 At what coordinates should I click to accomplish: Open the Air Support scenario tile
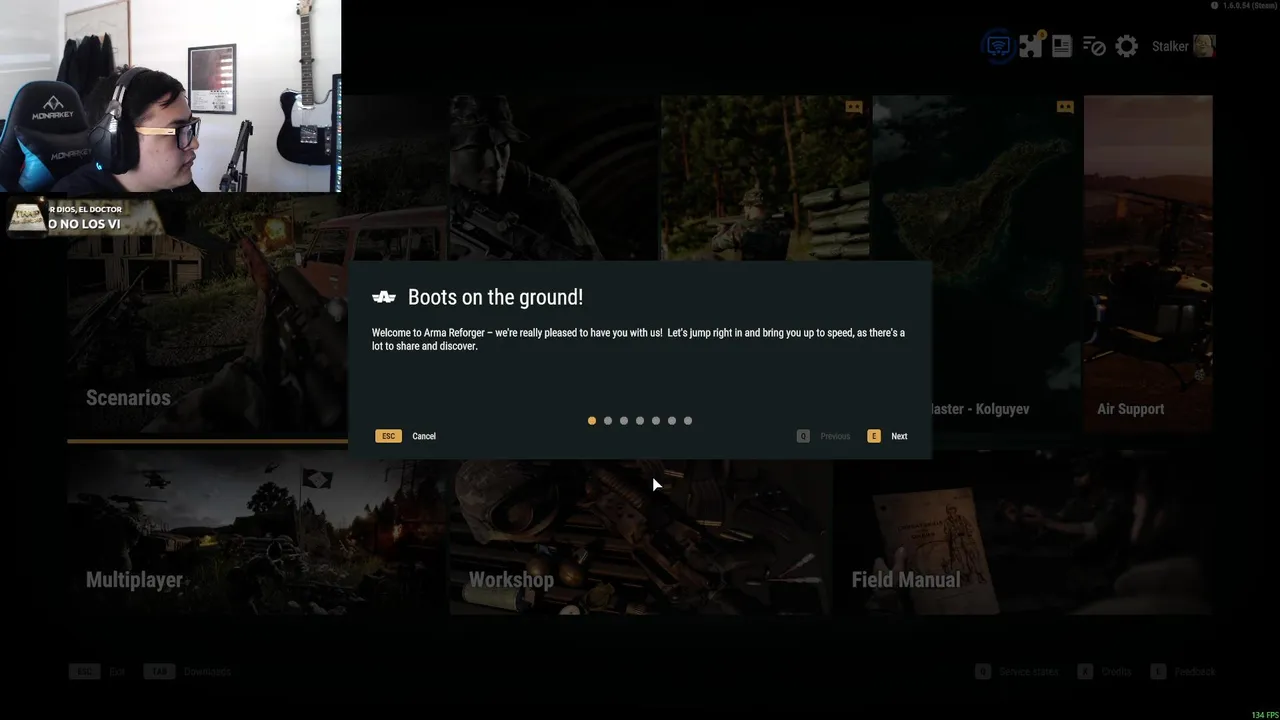pyautogui.click(x=1148, y=264)
